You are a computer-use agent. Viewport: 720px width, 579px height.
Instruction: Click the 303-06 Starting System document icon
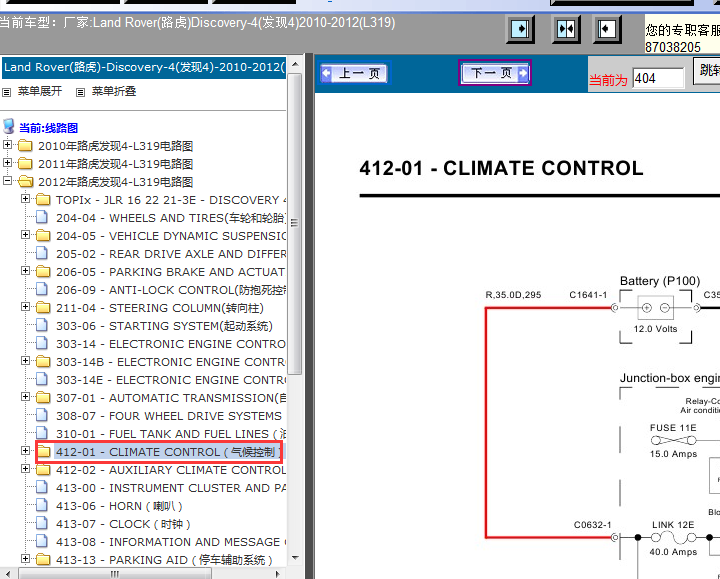(42, 325)
